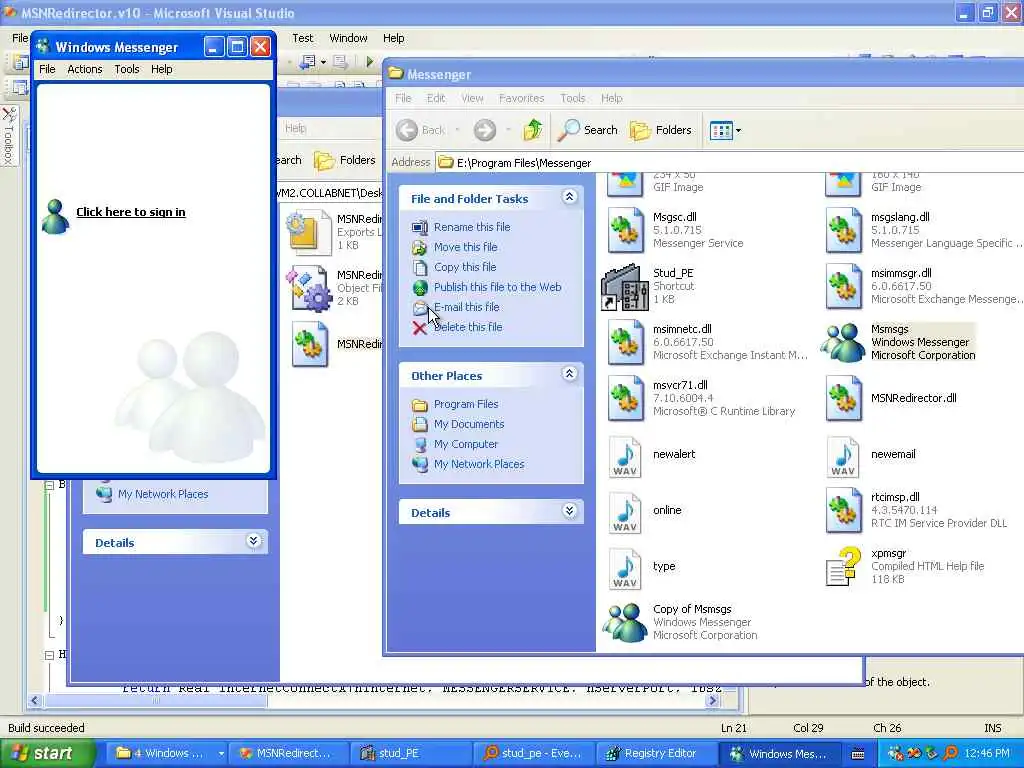The height and width of the screenshot is (768, 1024).
Task: Open the Stud_PE shortcut icon
Action: 624,287
